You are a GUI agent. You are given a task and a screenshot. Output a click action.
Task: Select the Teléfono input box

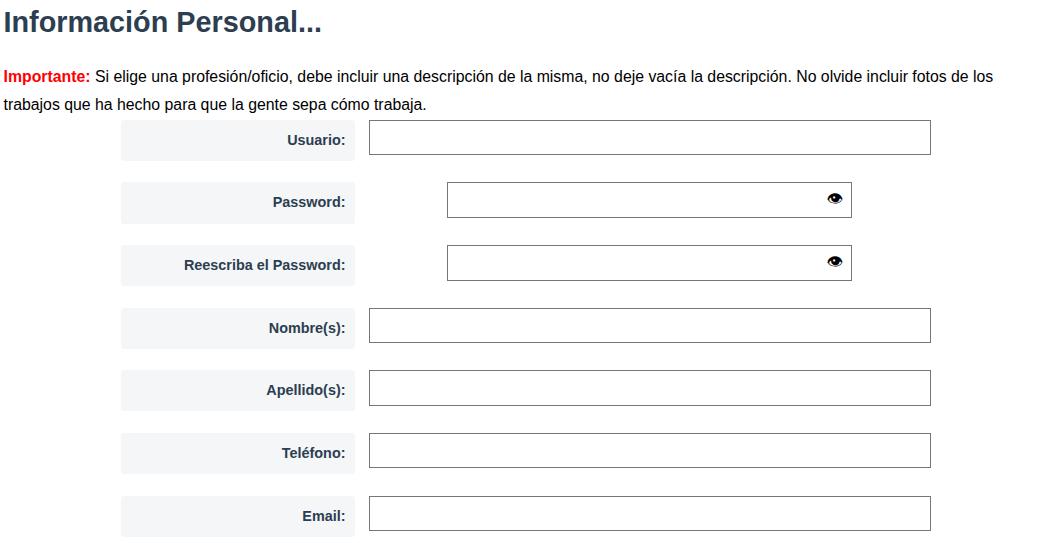649,450
